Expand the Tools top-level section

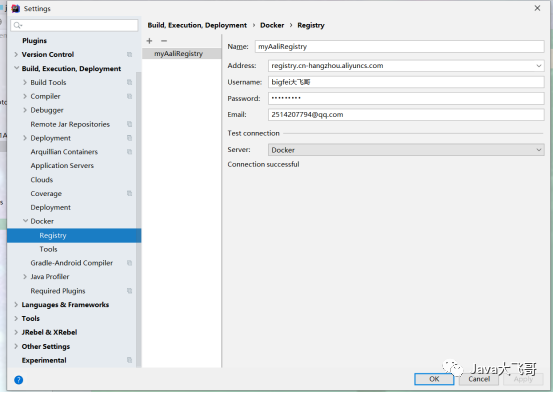[16, 318]
